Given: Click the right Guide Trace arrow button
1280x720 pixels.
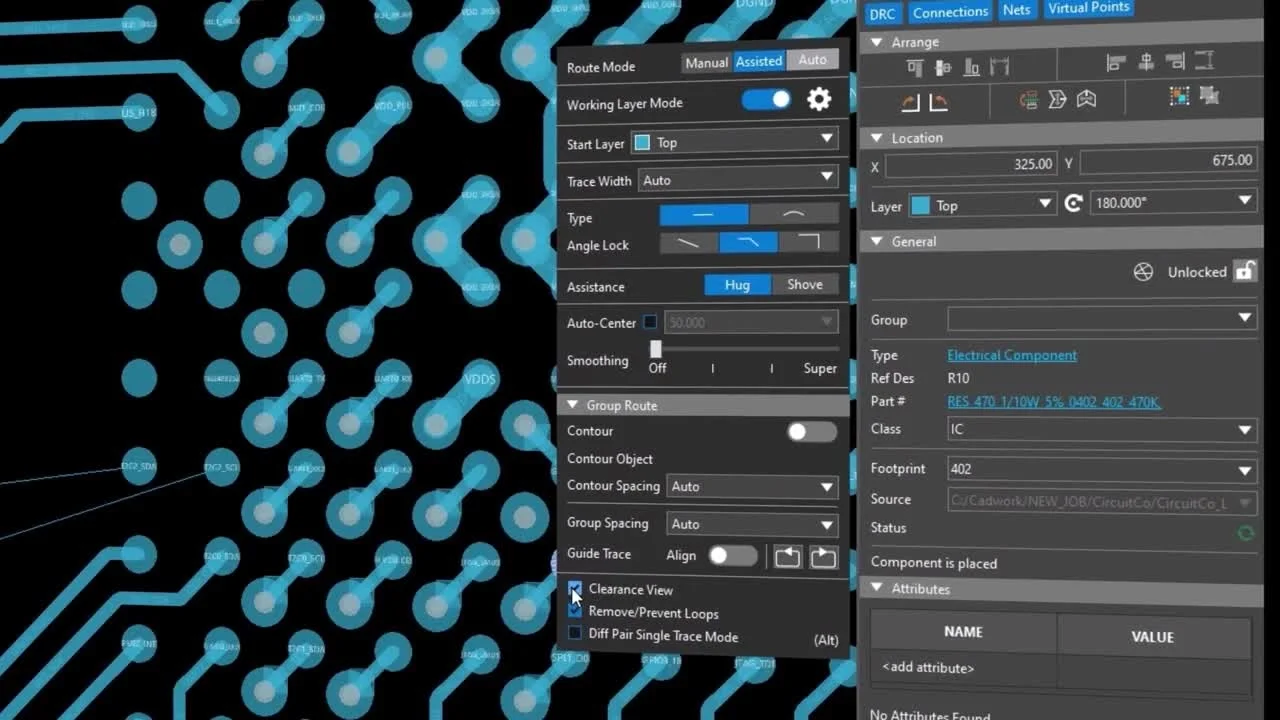Looking at the screenshot, I should tap(823, 557).
